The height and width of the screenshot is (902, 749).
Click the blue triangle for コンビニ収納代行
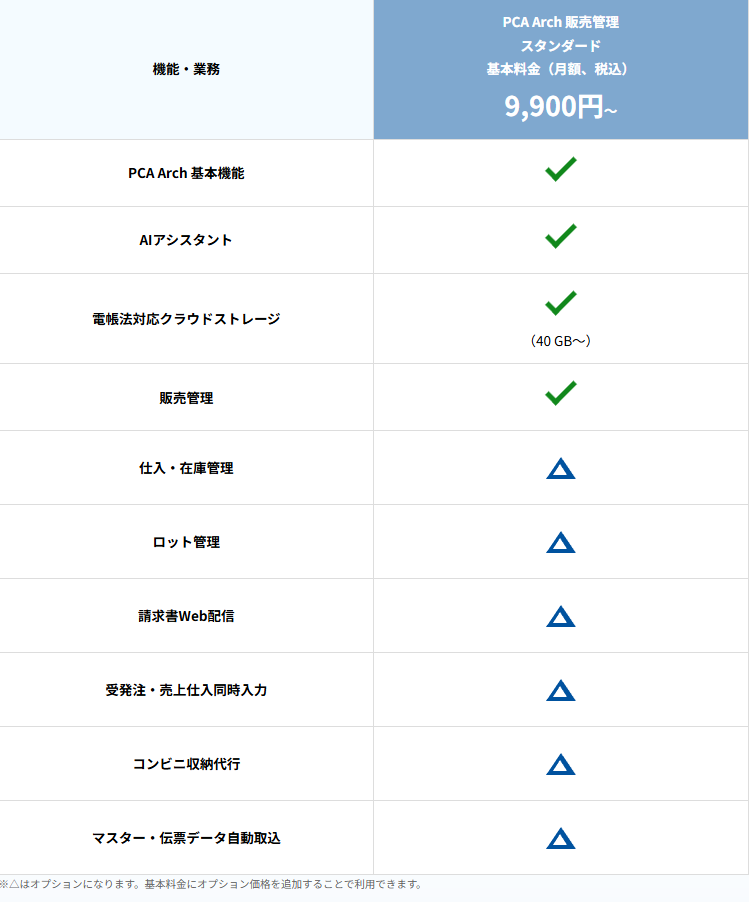point(561,764)
